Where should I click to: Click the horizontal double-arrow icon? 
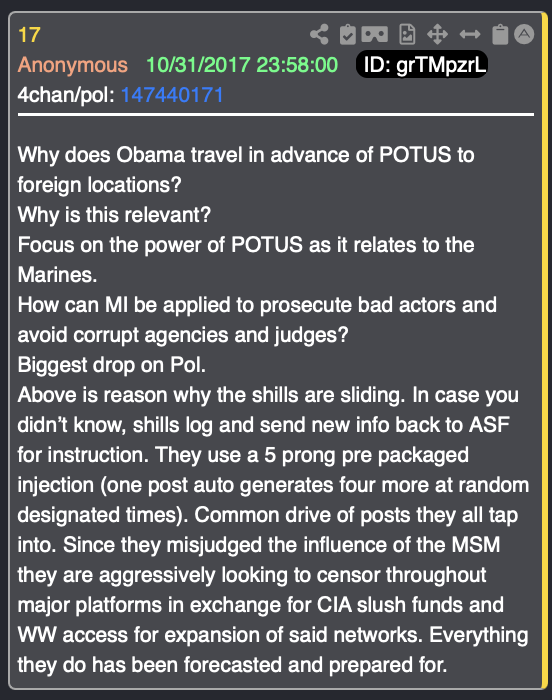coord(470,34)
